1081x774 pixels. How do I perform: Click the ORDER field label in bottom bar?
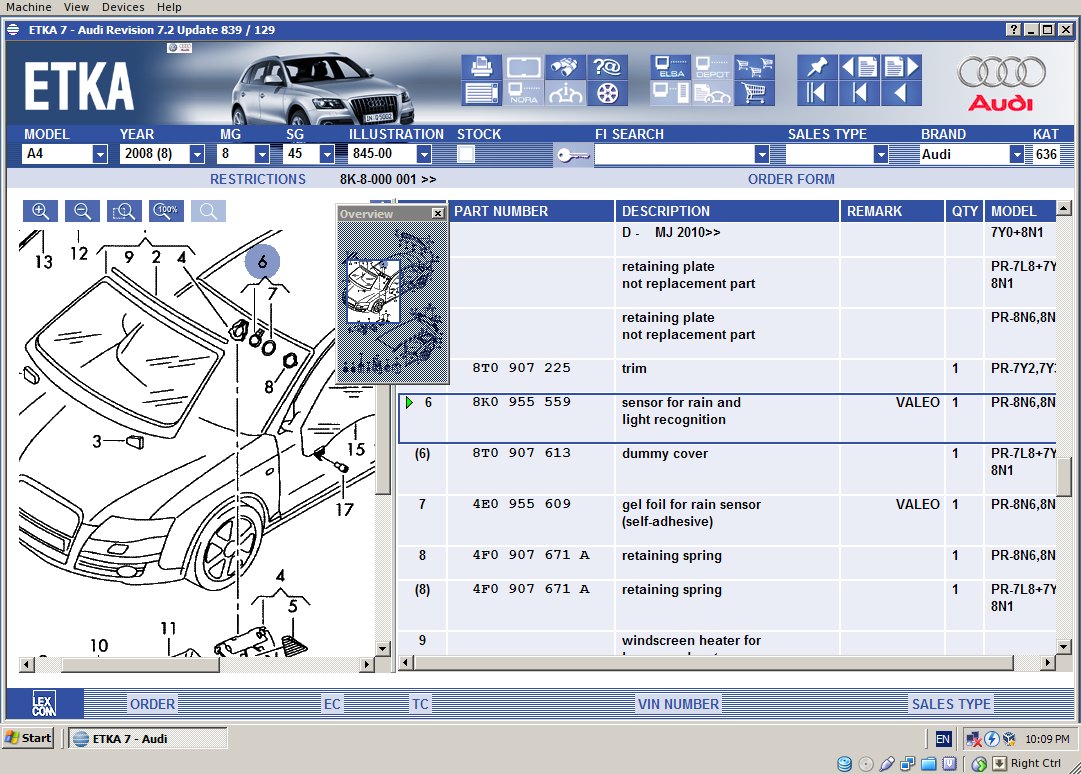click(152, 704)
